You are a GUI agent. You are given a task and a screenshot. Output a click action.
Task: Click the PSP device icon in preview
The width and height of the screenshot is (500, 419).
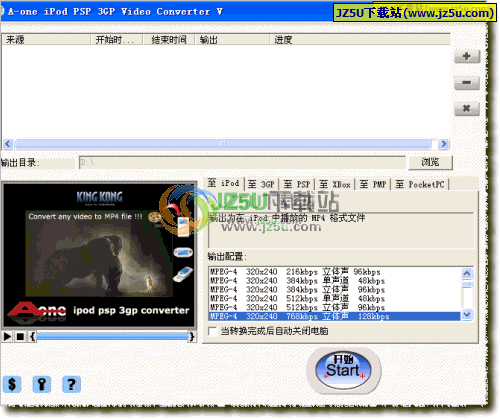click(183, 252)
